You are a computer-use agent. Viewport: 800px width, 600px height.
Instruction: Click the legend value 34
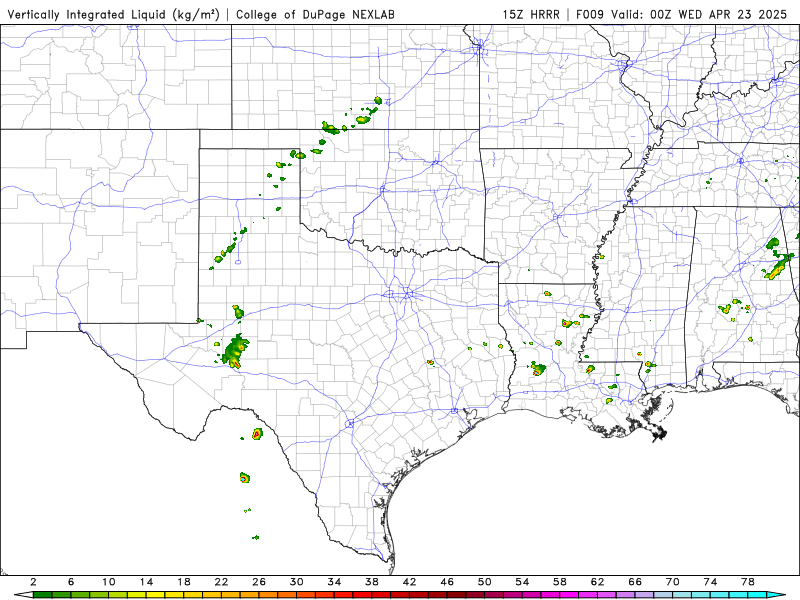point(334,582)
